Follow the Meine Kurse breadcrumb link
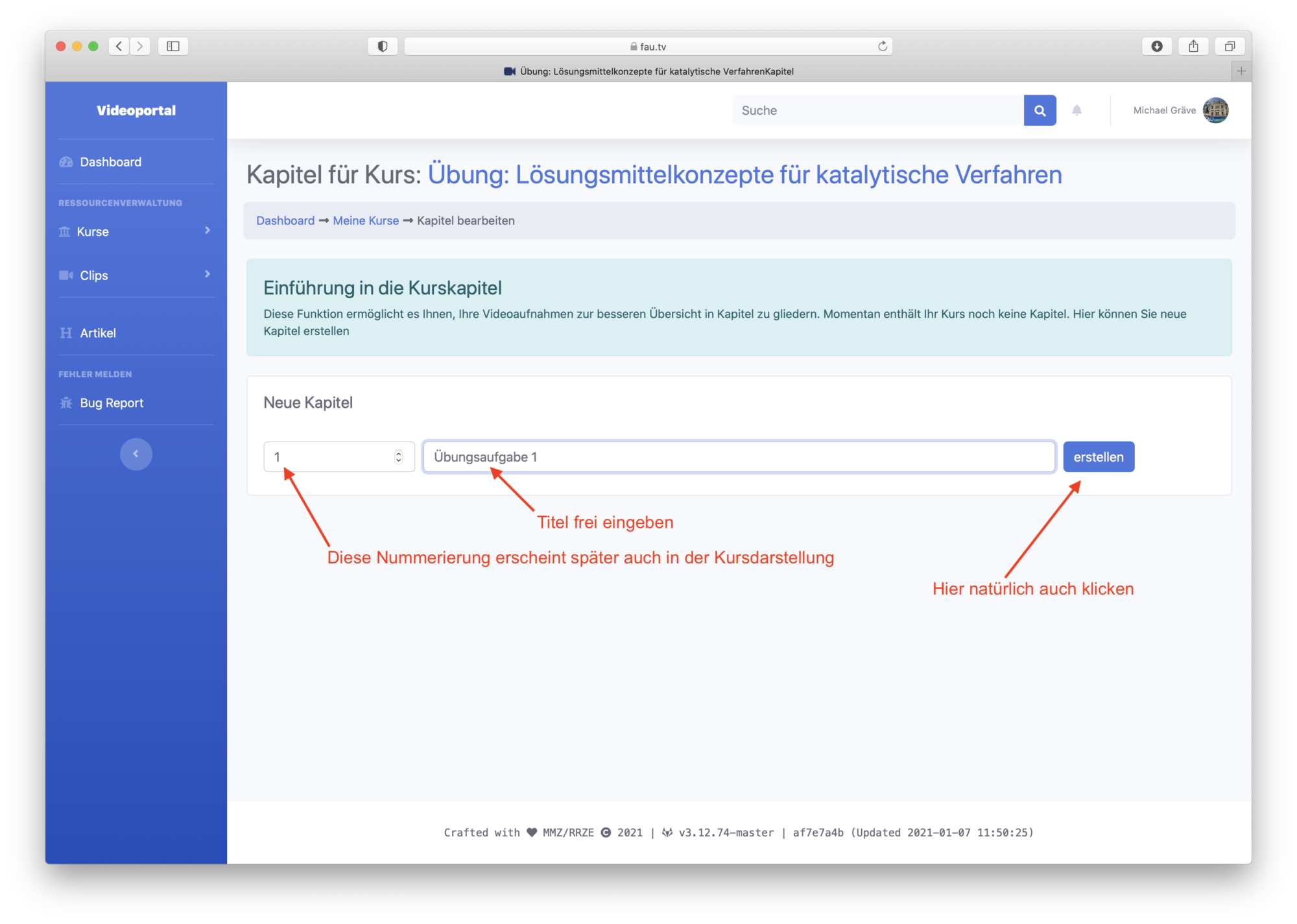 coord(366,220)
